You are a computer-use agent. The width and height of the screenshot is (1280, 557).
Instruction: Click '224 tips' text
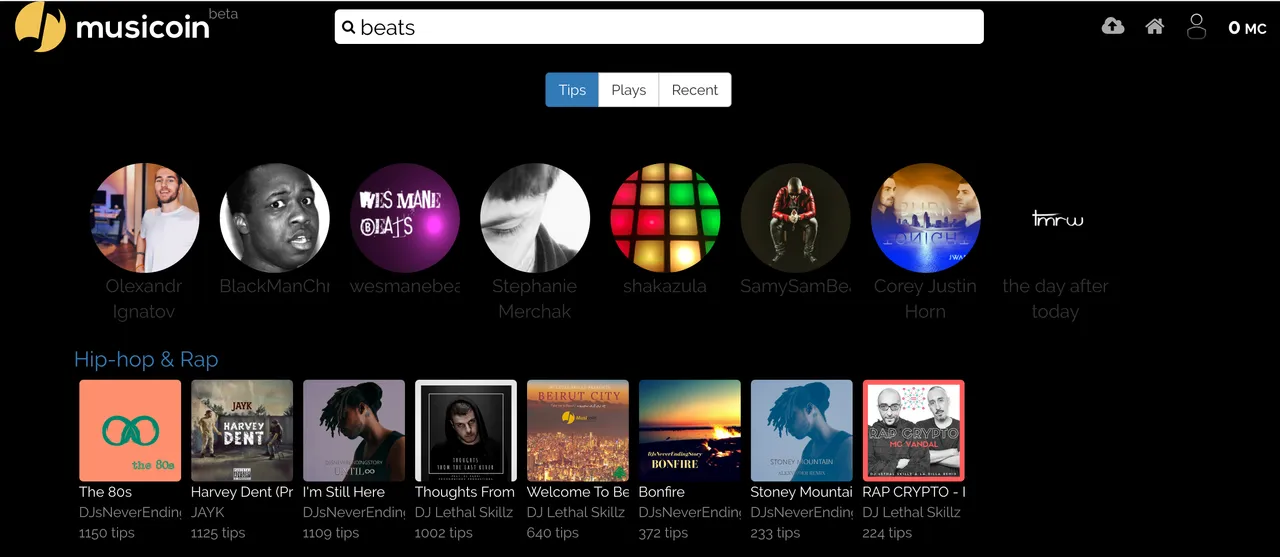(888, 533)
